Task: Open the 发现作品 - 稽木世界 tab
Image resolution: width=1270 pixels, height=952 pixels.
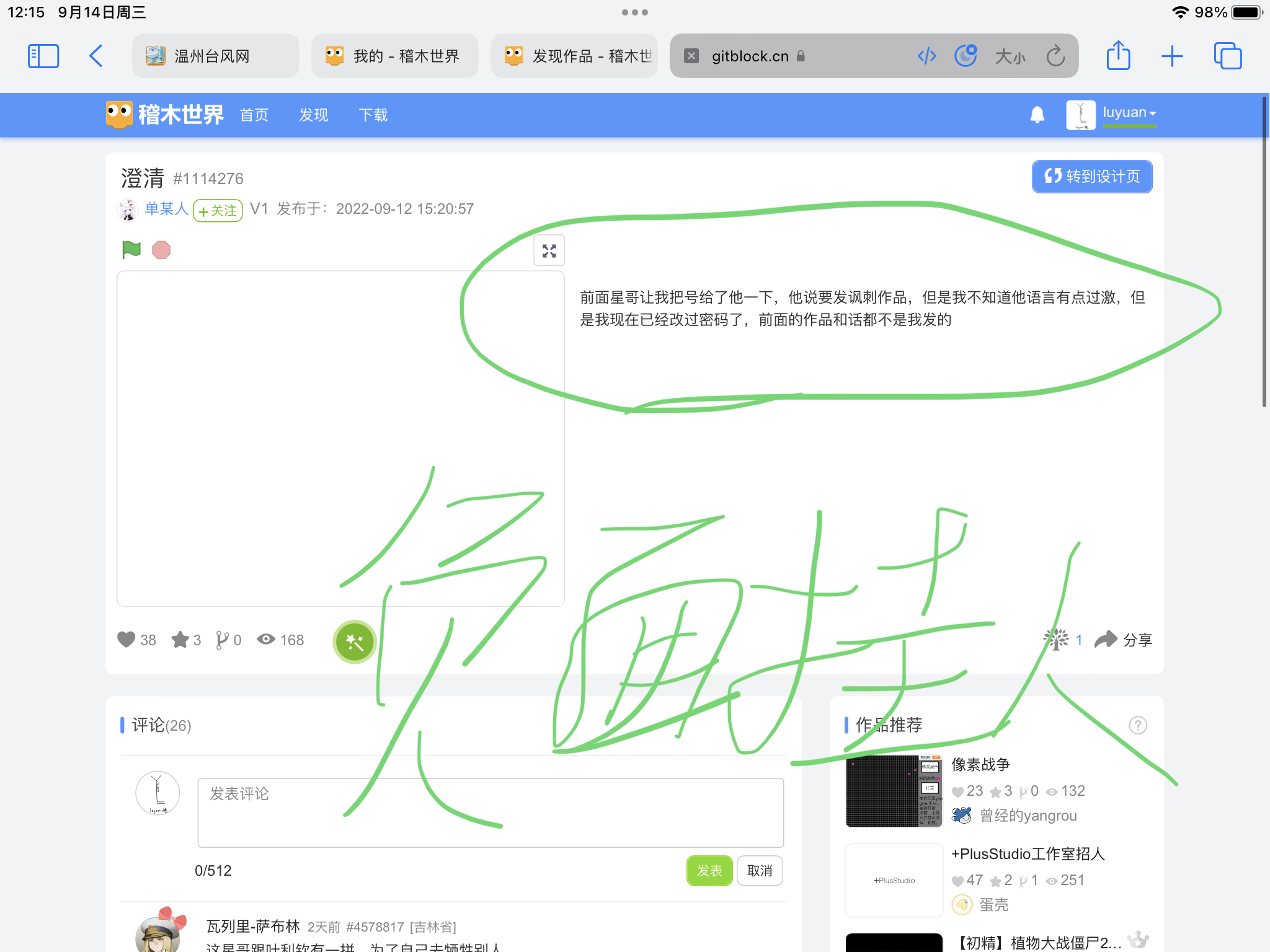Action: pos(574,56)
